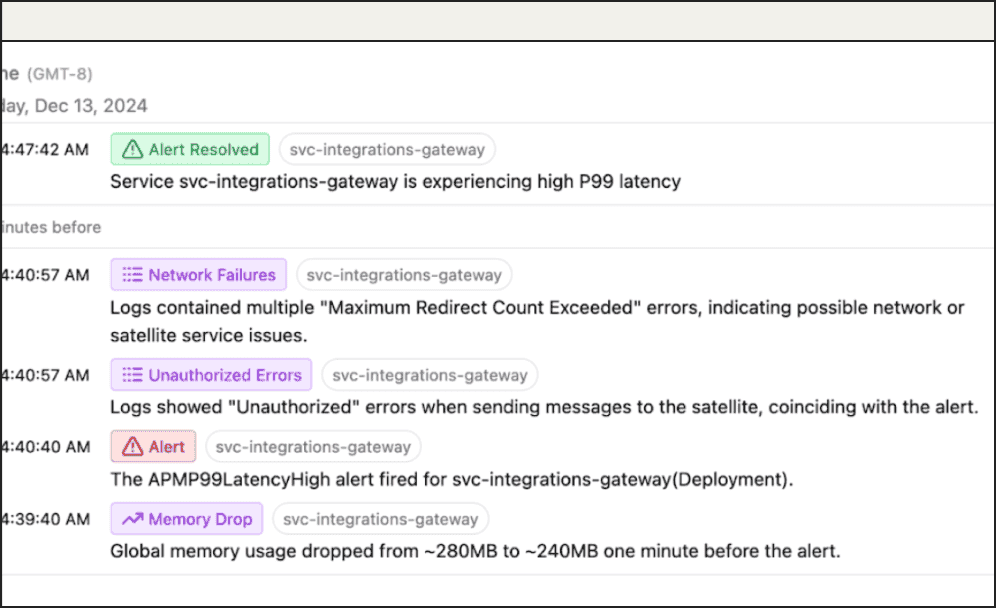Open the red Alert badge
This screenshot has width=996, height=608.
click(153, 446)
